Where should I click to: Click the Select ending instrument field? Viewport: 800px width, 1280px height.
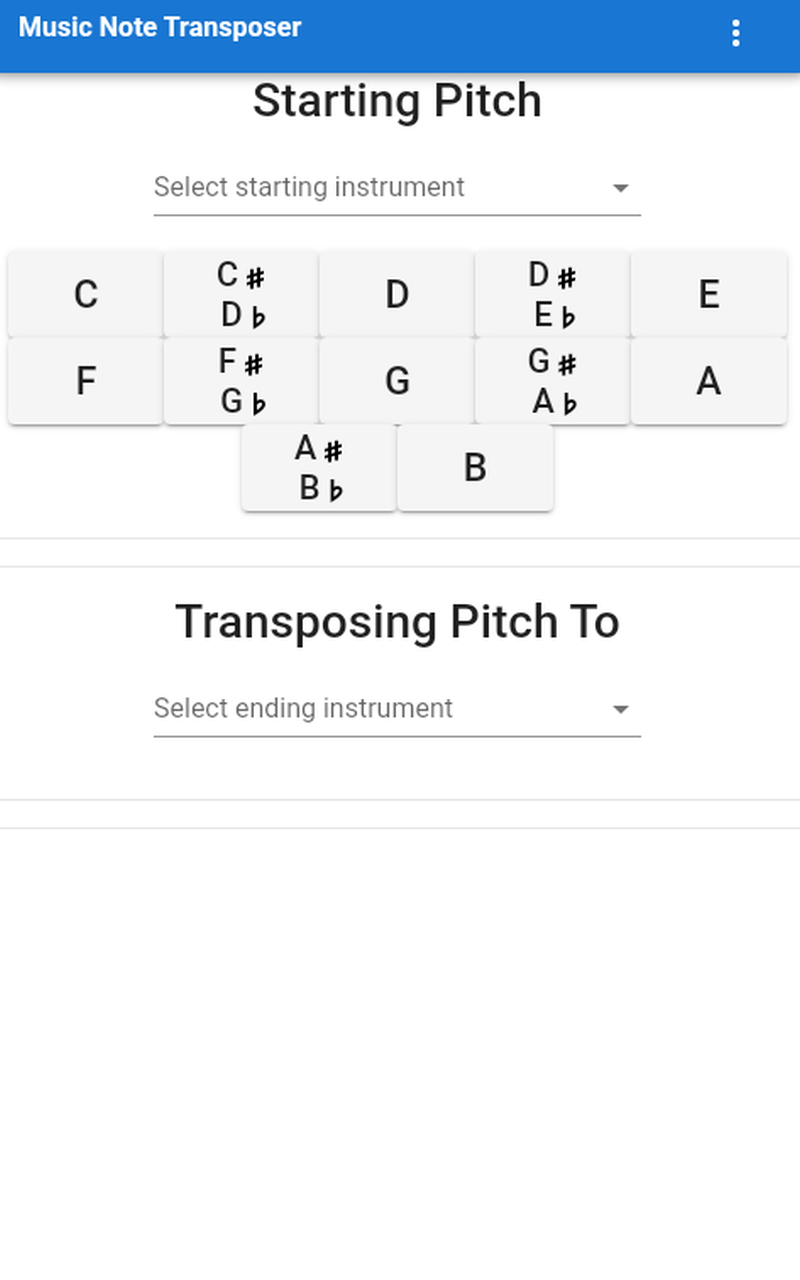(380, 709)
